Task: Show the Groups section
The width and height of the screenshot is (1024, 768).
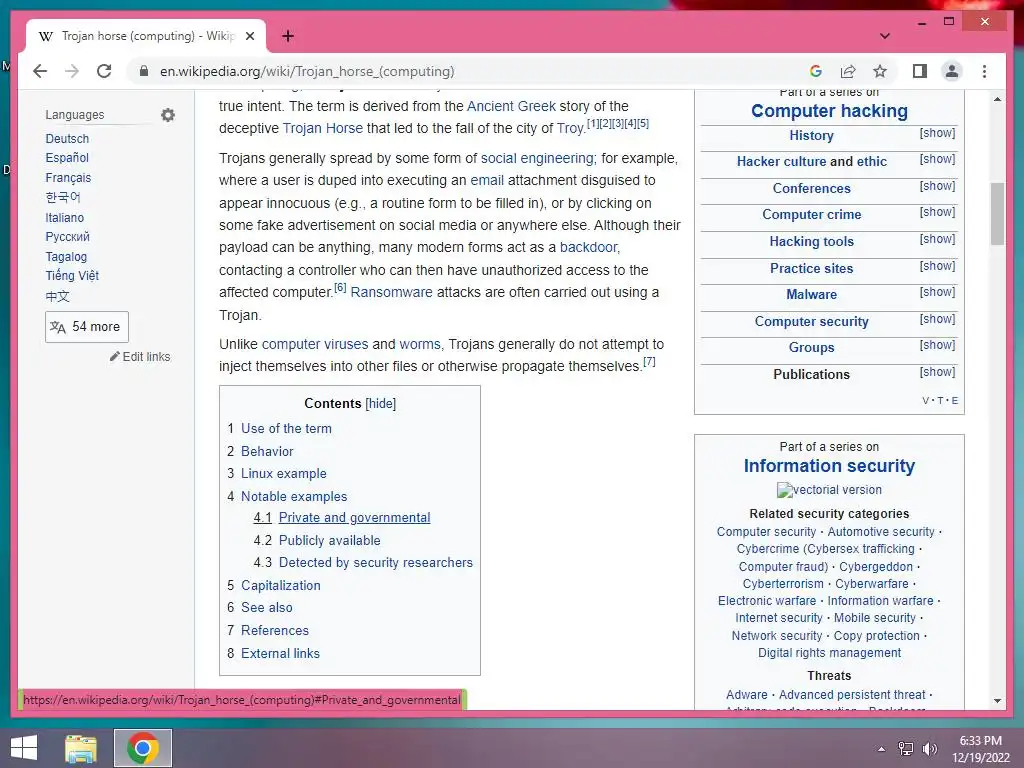Action: coord(937,345)
